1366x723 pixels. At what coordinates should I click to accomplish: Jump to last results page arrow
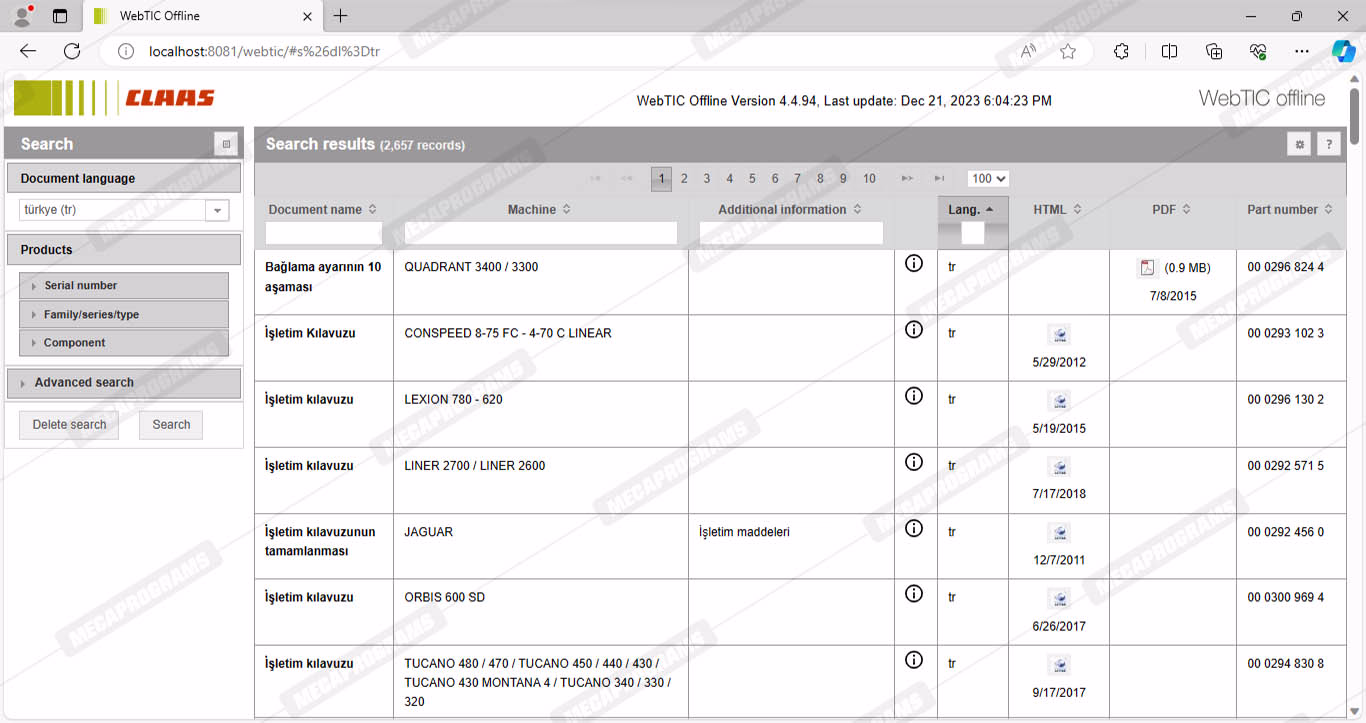click(x=939, y=179)
